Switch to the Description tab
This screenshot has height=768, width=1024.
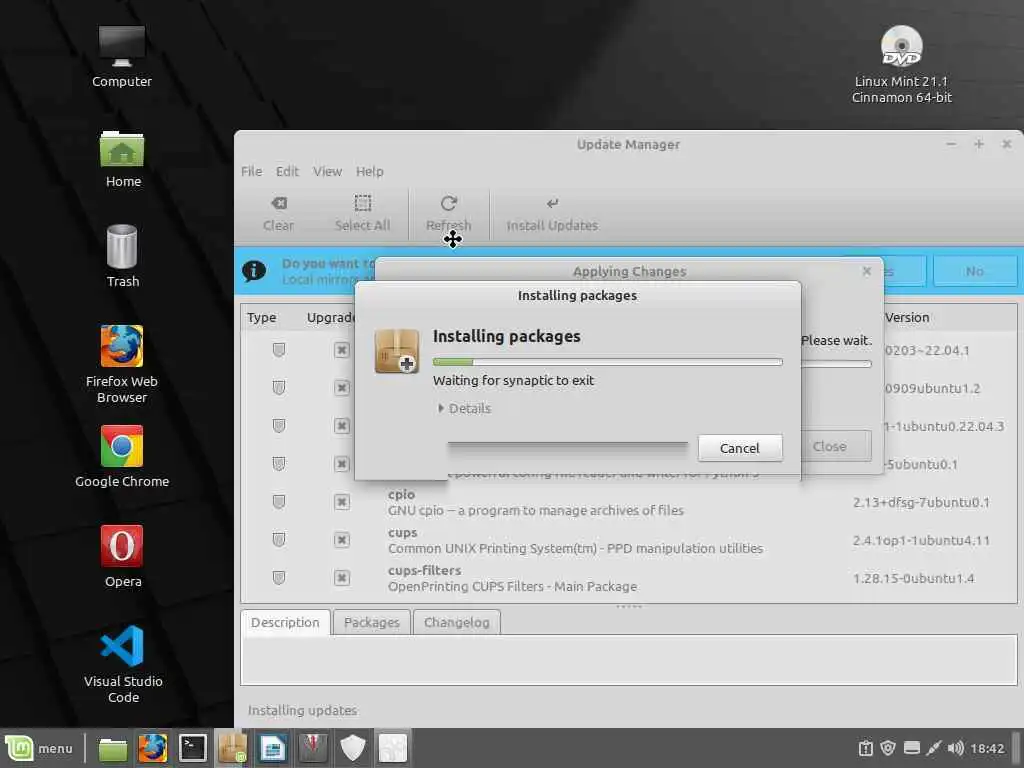click(x=285, y=622)
